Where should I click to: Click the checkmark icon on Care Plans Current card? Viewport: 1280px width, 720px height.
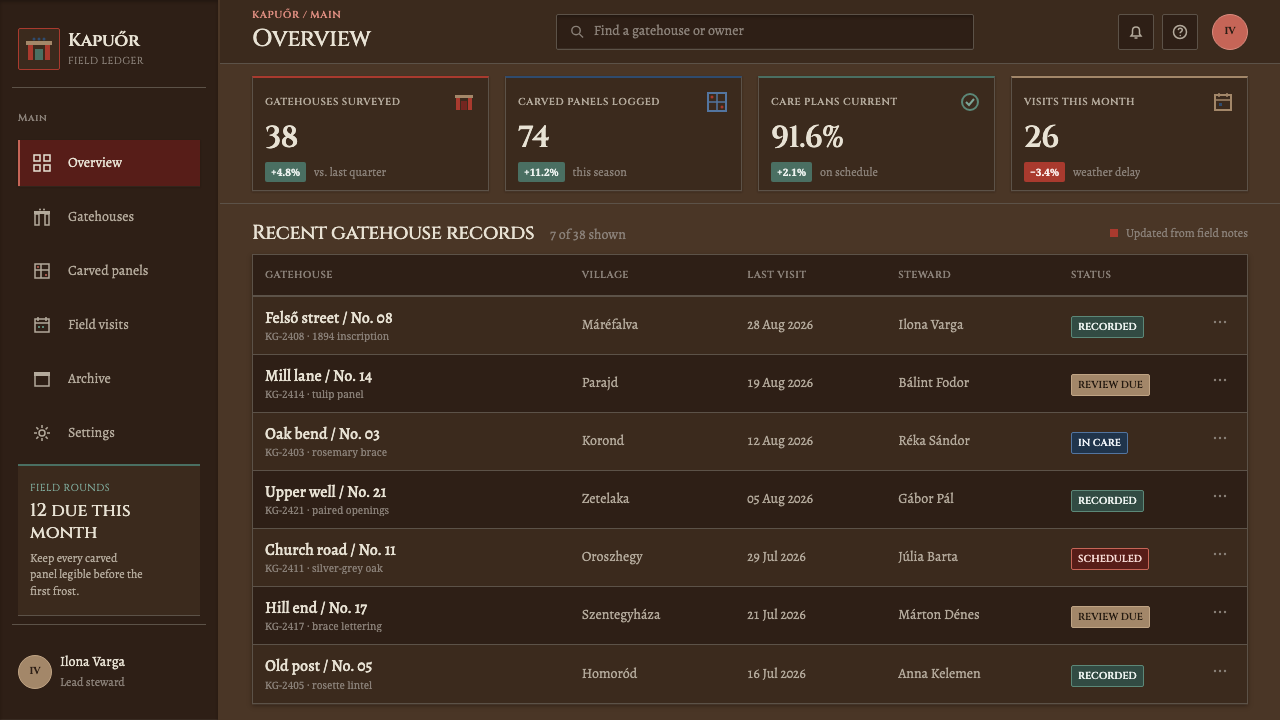pos(970,102)
